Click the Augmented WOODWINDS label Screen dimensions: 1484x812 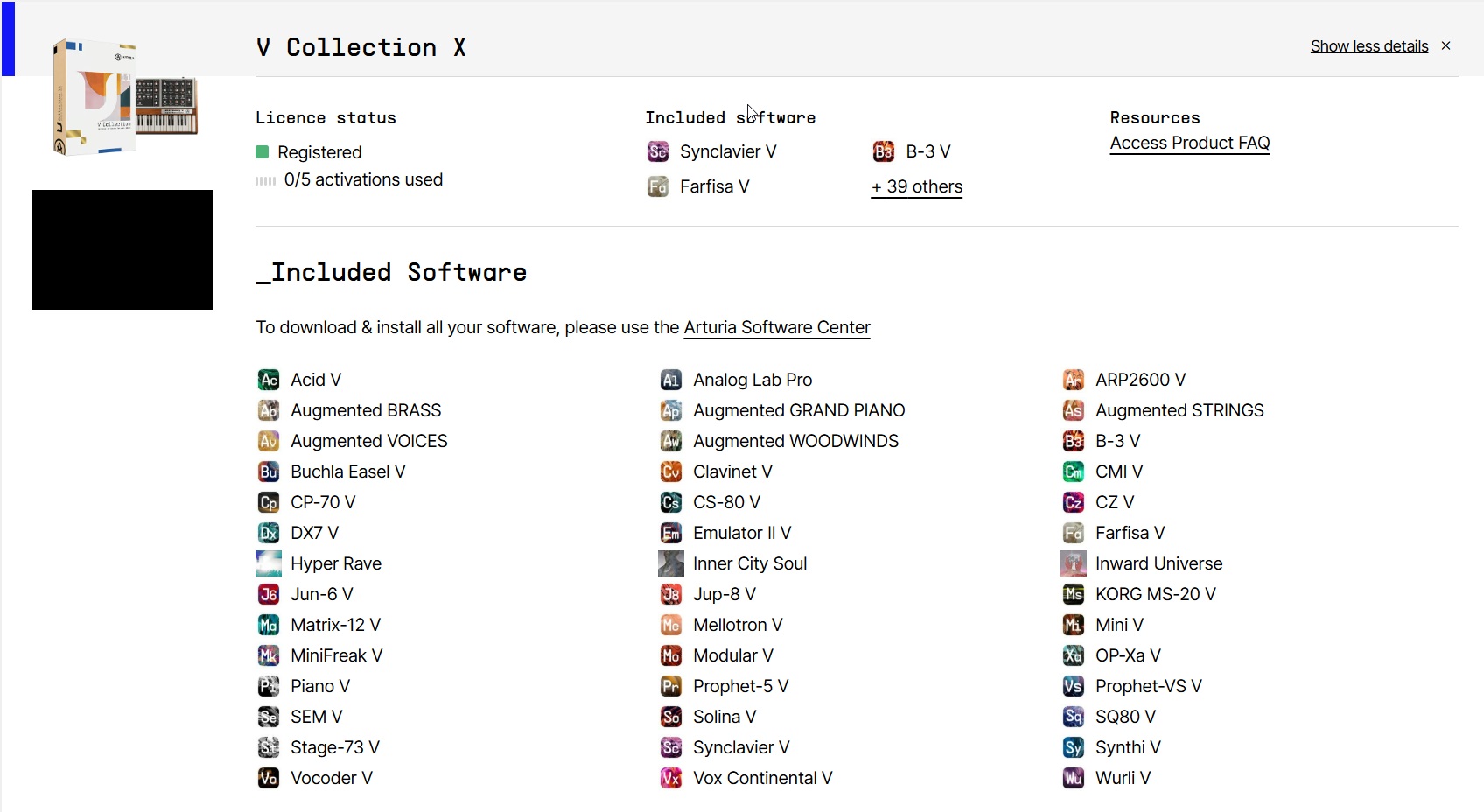796,441
